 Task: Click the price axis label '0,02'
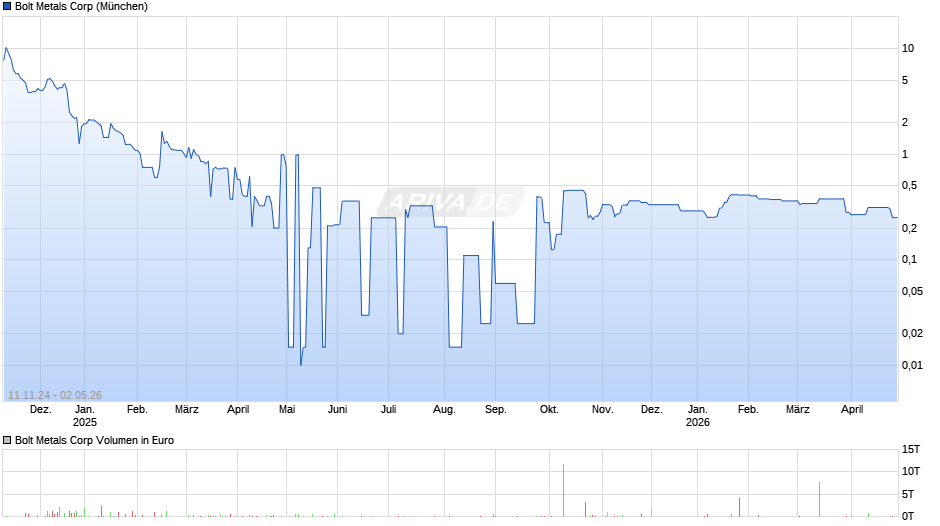[x=912, y=333]
